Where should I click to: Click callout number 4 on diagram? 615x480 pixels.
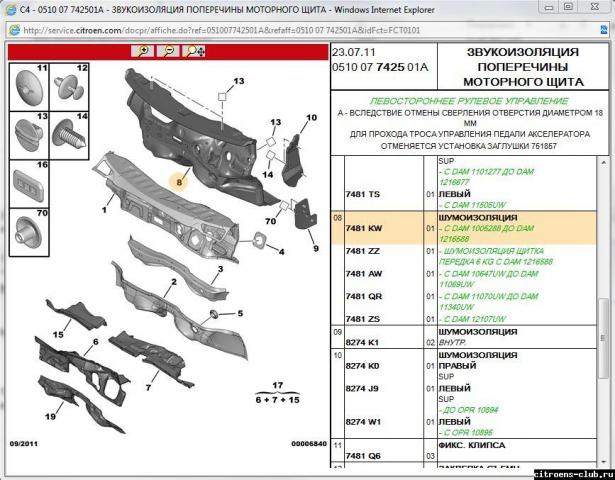[x=281, y=252]
